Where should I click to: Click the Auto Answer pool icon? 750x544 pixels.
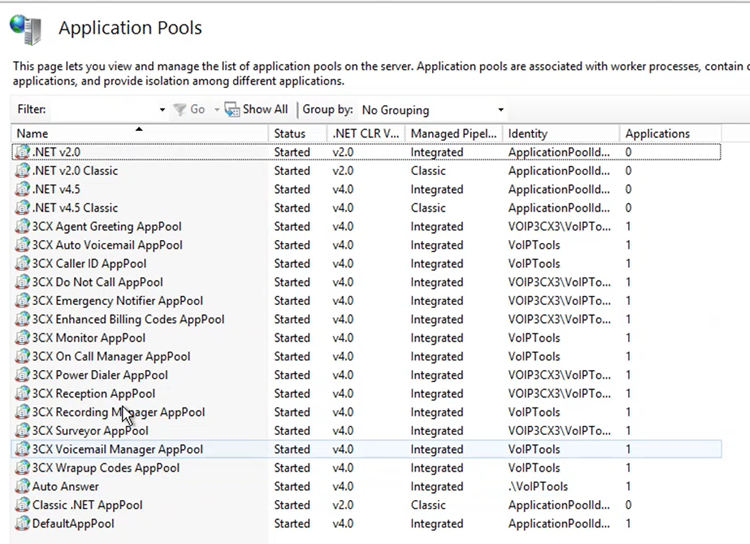click(22, 487)
